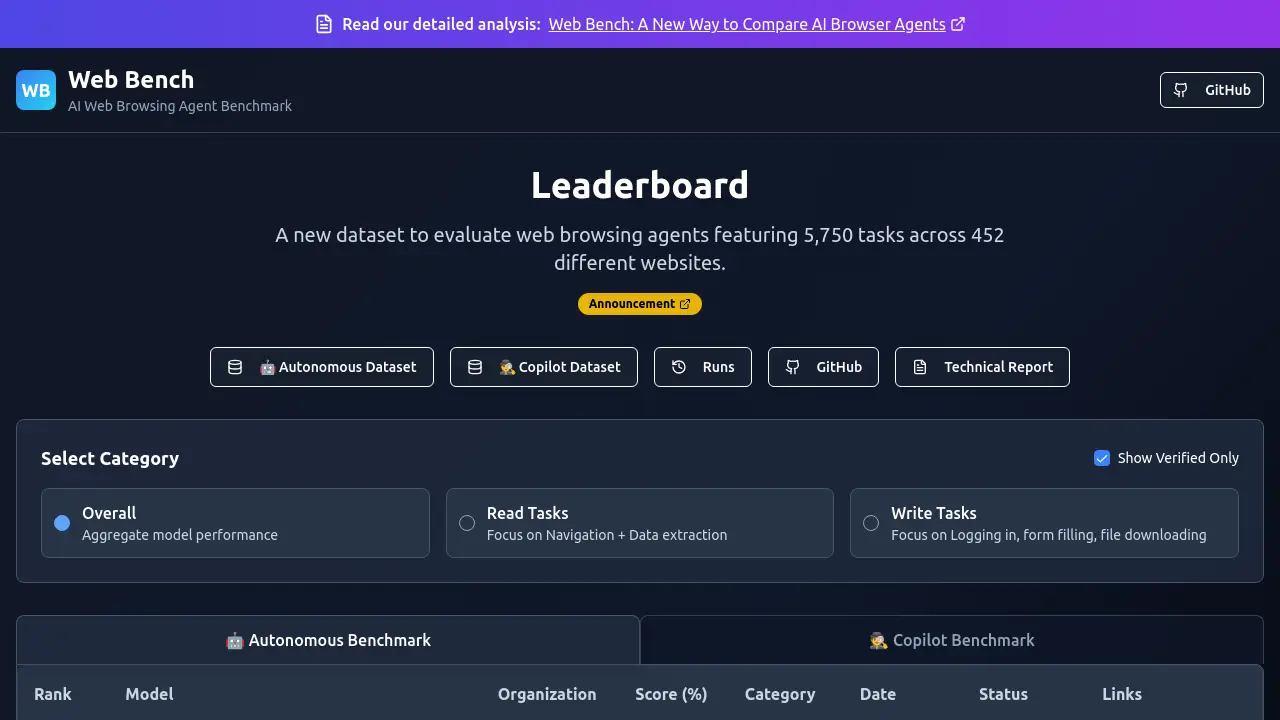Viewport: 1280px width, 720px height.
Task: Click the Model column header
Action: [149, 694]
